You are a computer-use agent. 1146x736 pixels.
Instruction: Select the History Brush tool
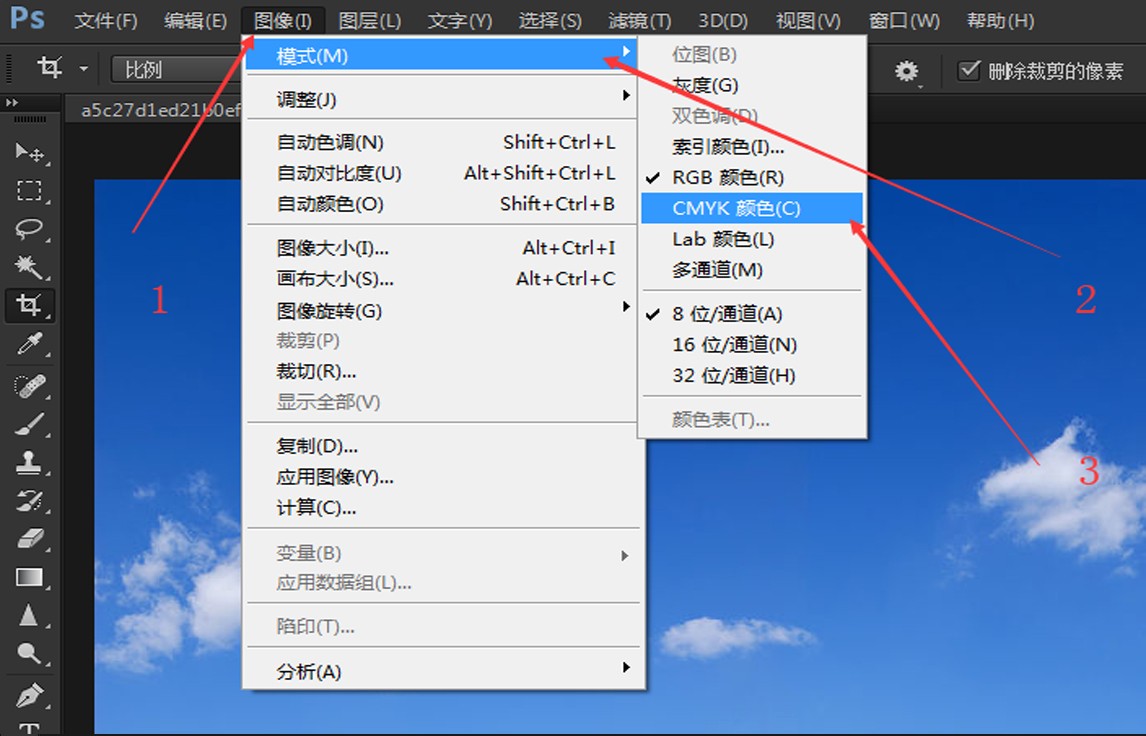click(29, 501)
